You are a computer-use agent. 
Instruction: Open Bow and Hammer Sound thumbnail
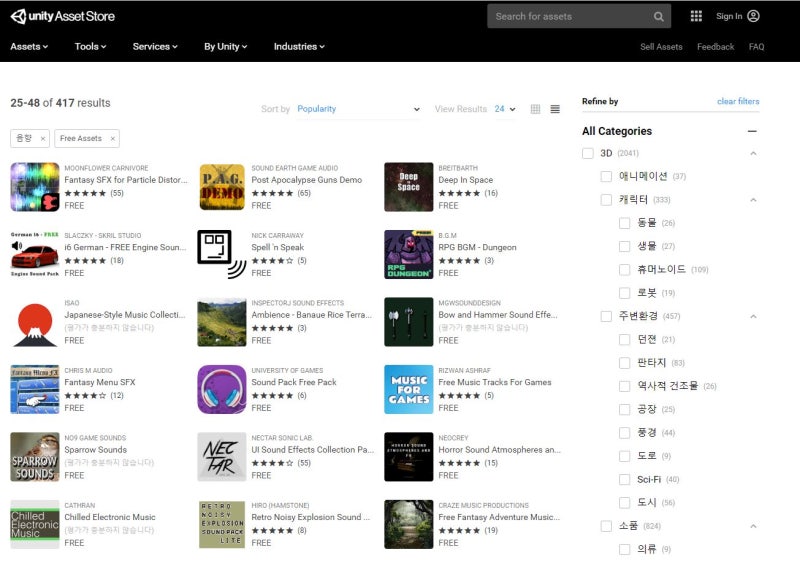[409, 322]
